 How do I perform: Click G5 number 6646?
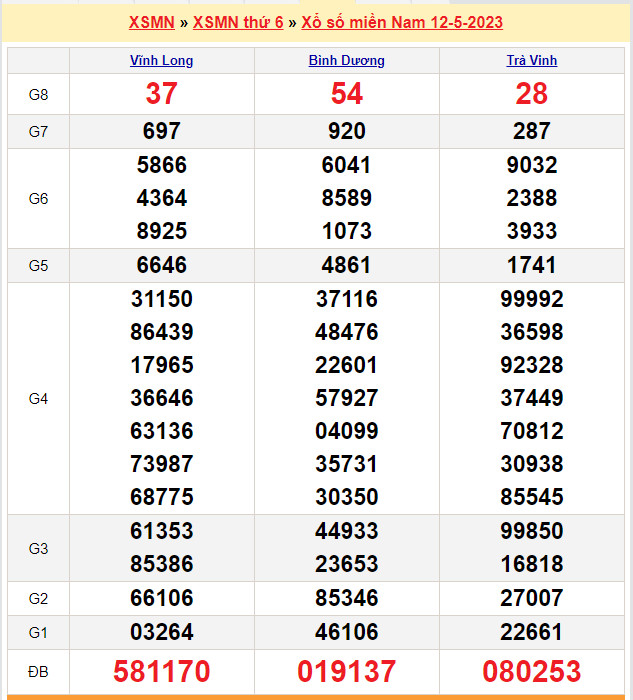[162, 265]
